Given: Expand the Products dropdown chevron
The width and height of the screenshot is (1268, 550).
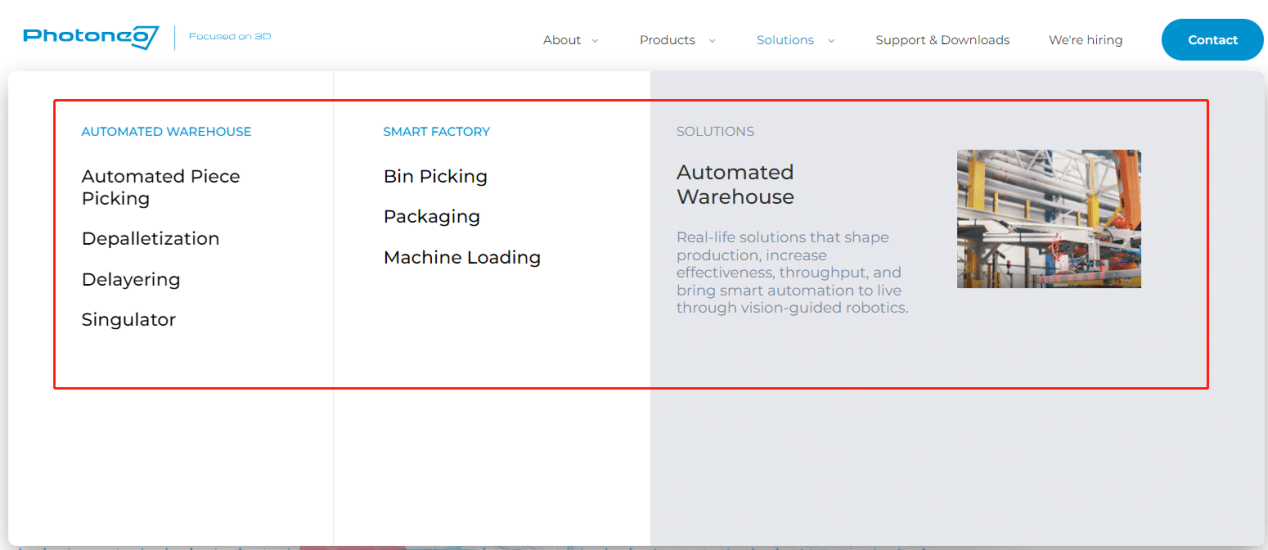Looking at the screenshot, I should click(x=712, y=41).
